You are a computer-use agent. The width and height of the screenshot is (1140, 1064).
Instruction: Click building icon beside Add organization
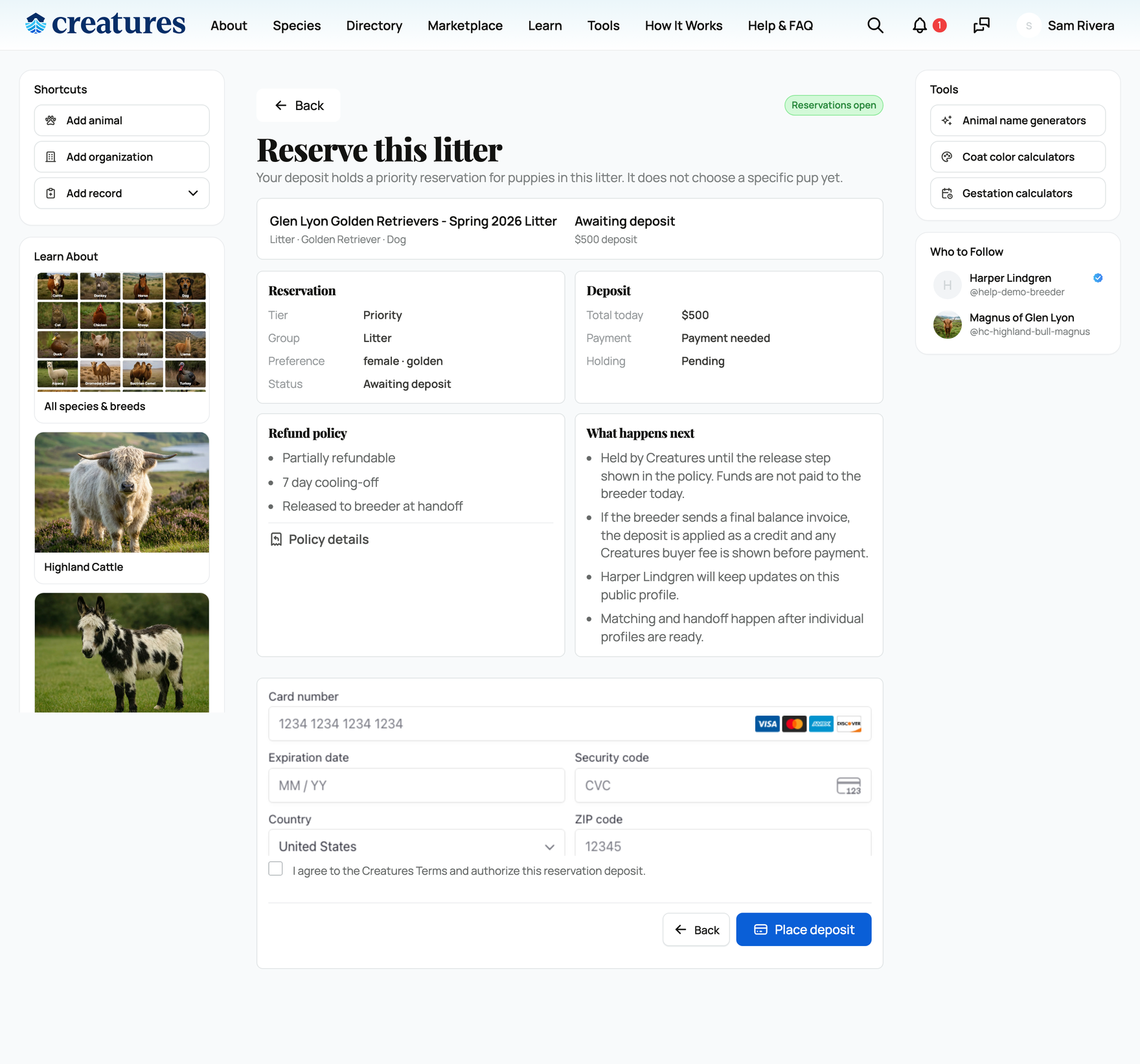[x=51, y=157]
